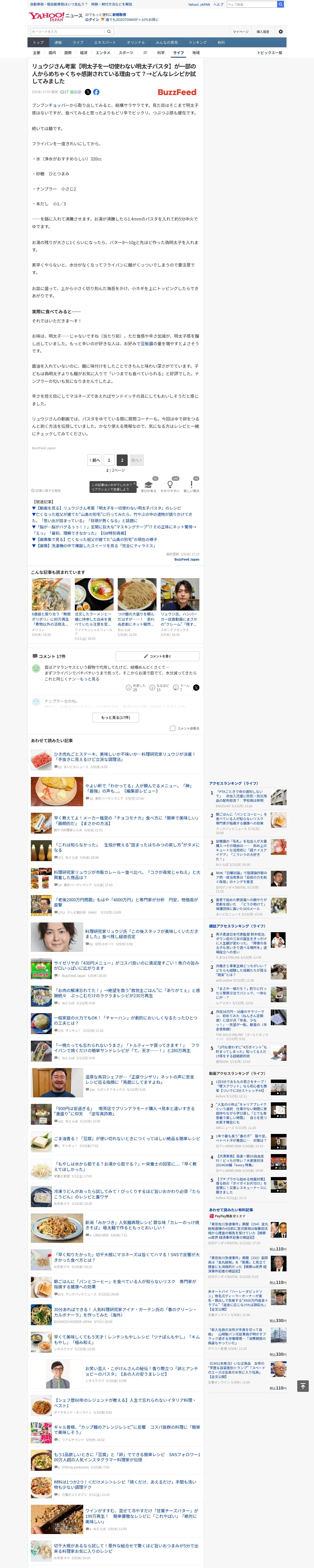Image resolution: width=314 pixels, height=1568 pixels.
Task: Select 経済 category in sub navigation
Action: tap(83, 53)
